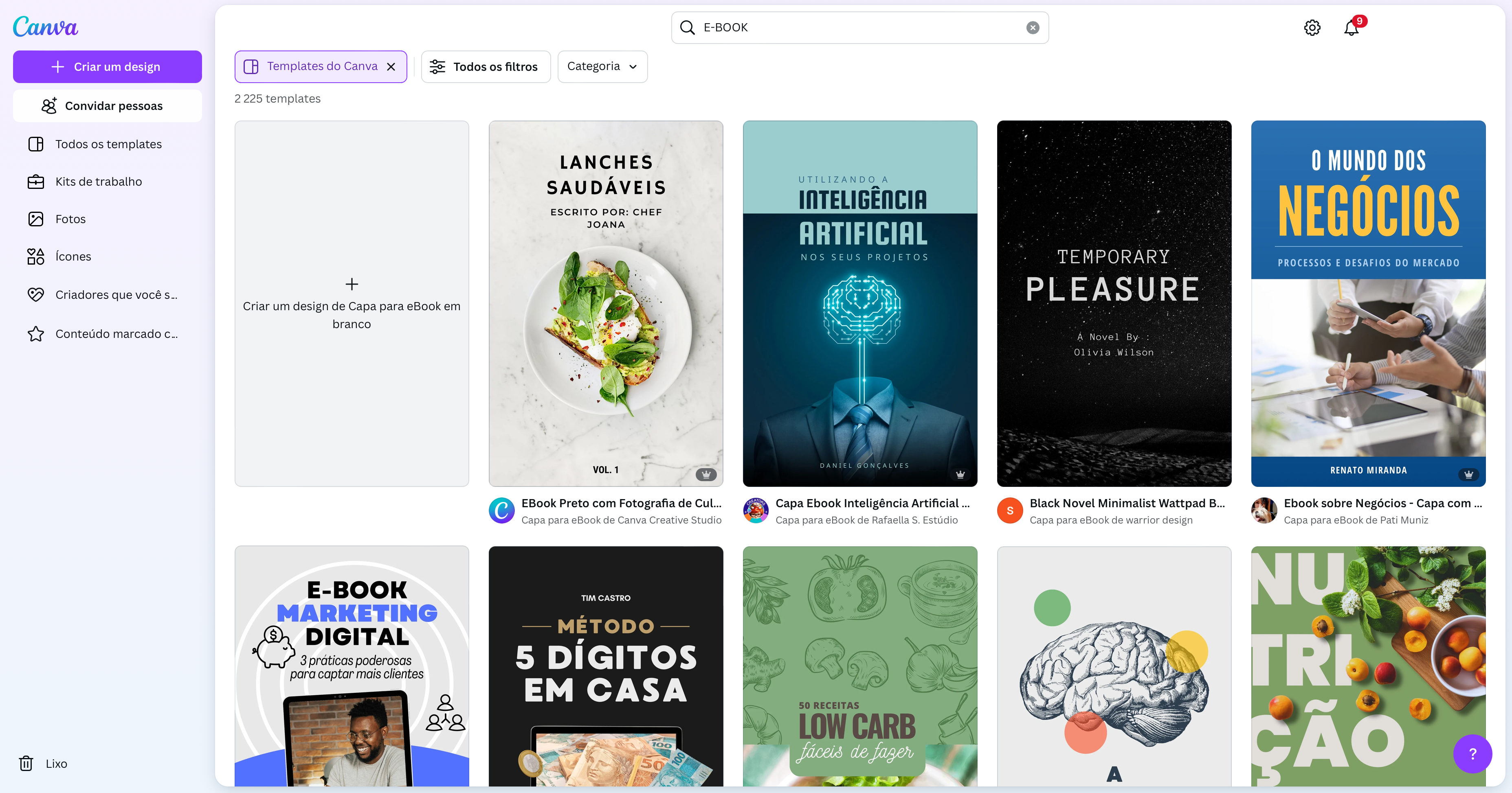
Task: Click the plus icon in Criar um design
Action: click(x=57, y=67)
